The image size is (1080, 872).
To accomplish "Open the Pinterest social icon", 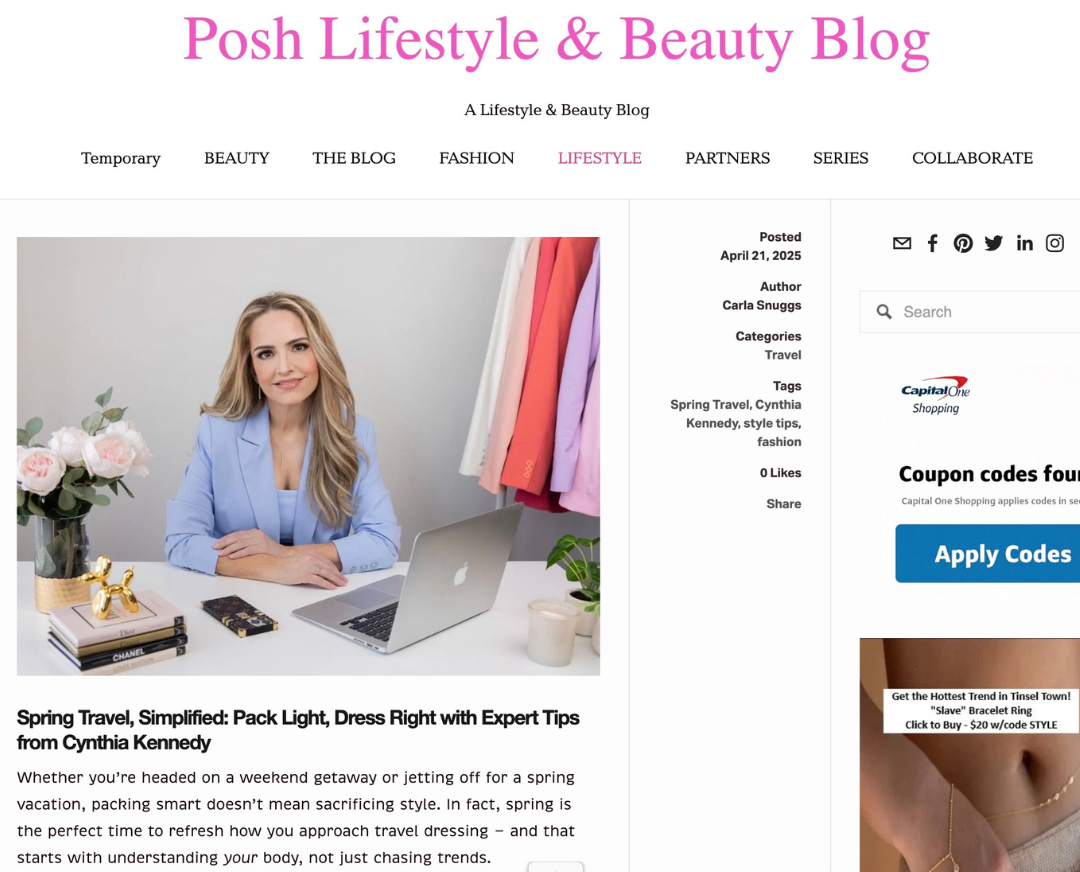I will 963,243.
